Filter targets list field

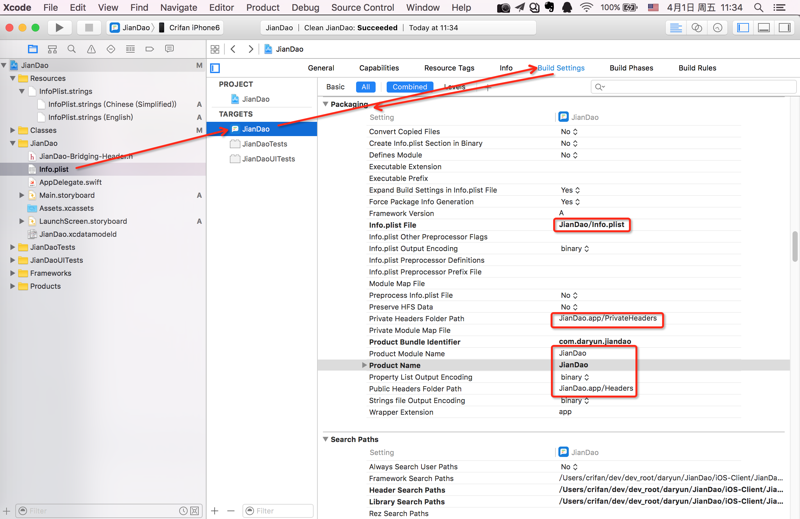[x=278, y=511]
